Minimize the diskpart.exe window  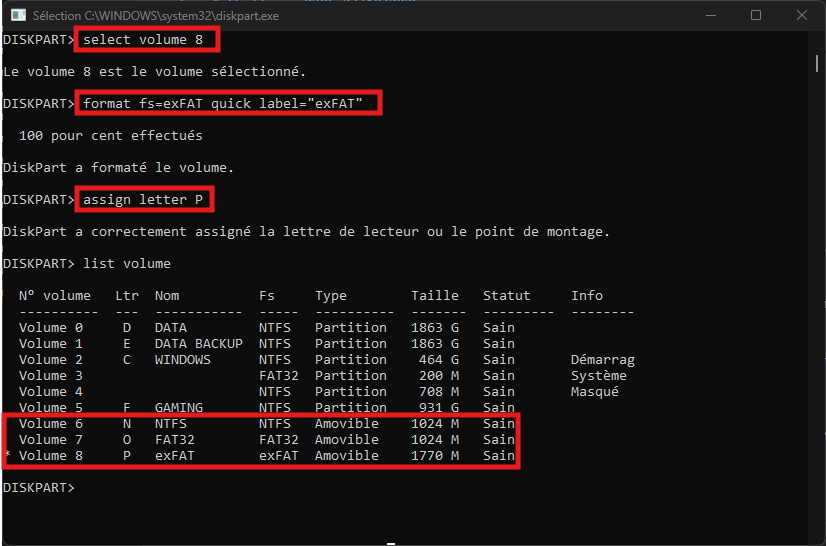click(x=710, y=15)
